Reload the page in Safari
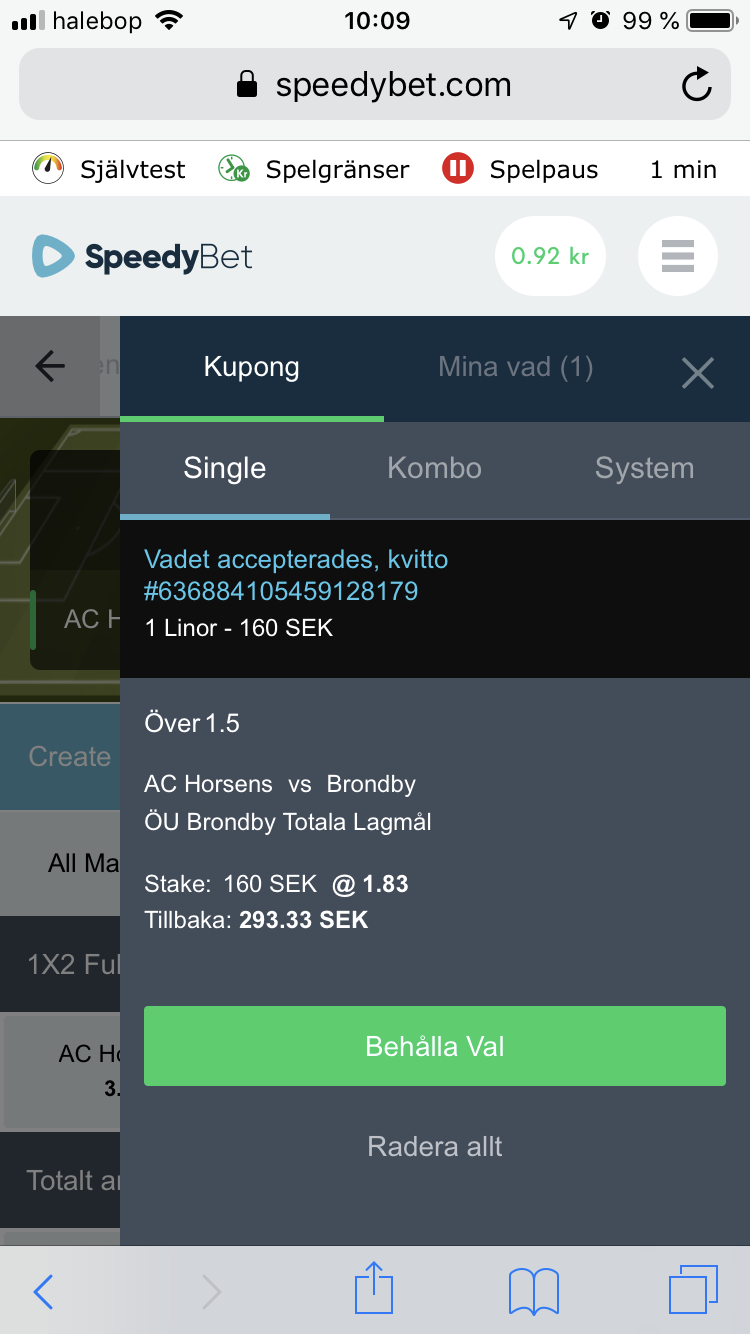The height and width of the screenshot is (1334, 750). pyautogui.click(x=696, y=85)
